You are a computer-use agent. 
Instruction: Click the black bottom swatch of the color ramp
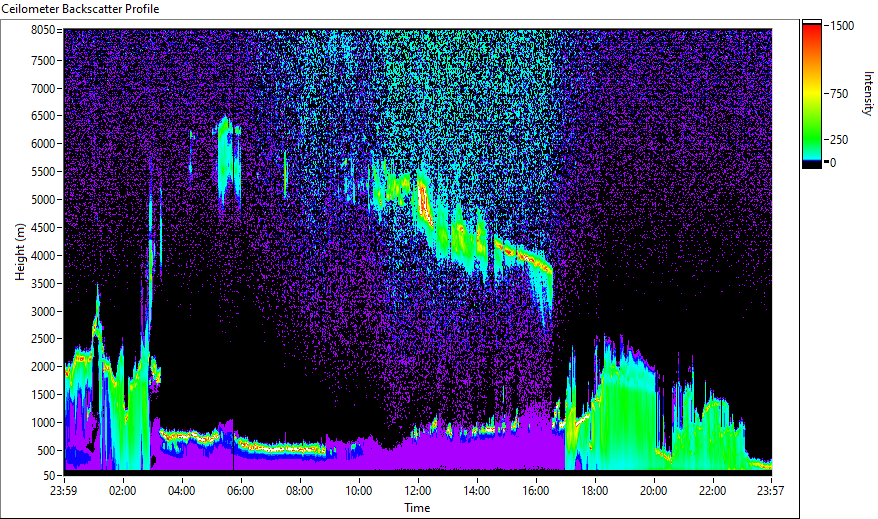tap(811, 165)
